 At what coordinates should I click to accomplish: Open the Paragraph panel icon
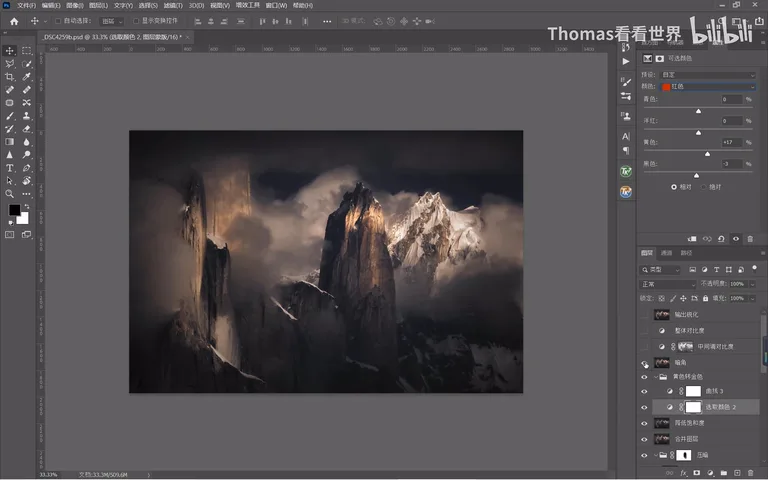click(625, 151)
